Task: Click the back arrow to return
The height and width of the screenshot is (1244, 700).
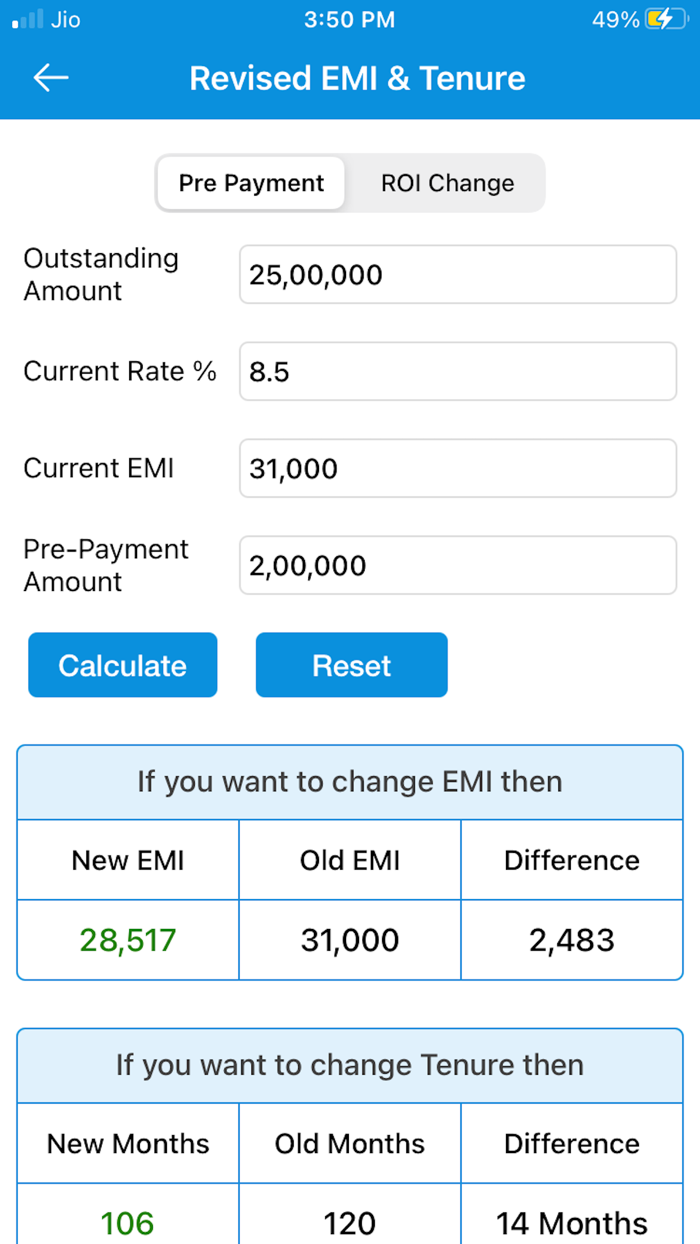Action: pos(50,78)
